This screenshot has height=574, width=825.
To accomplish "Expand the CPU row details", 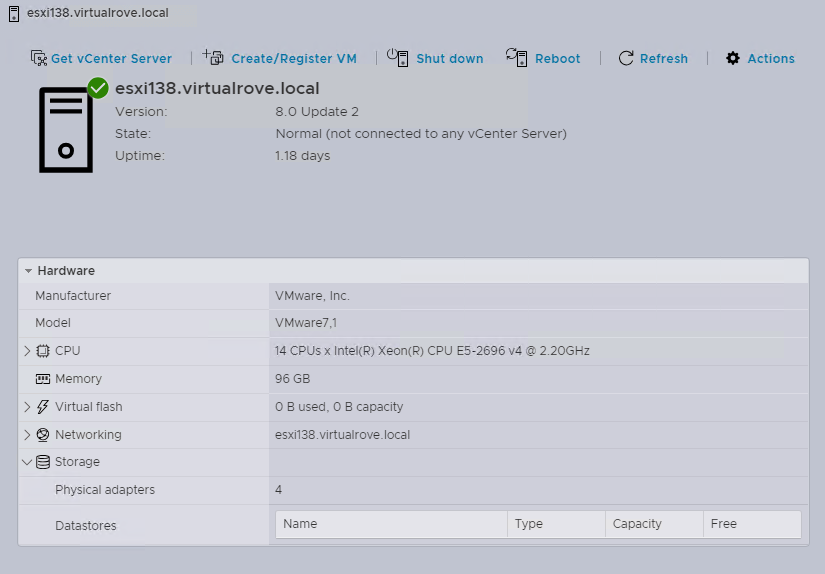I will click(27, 351).
